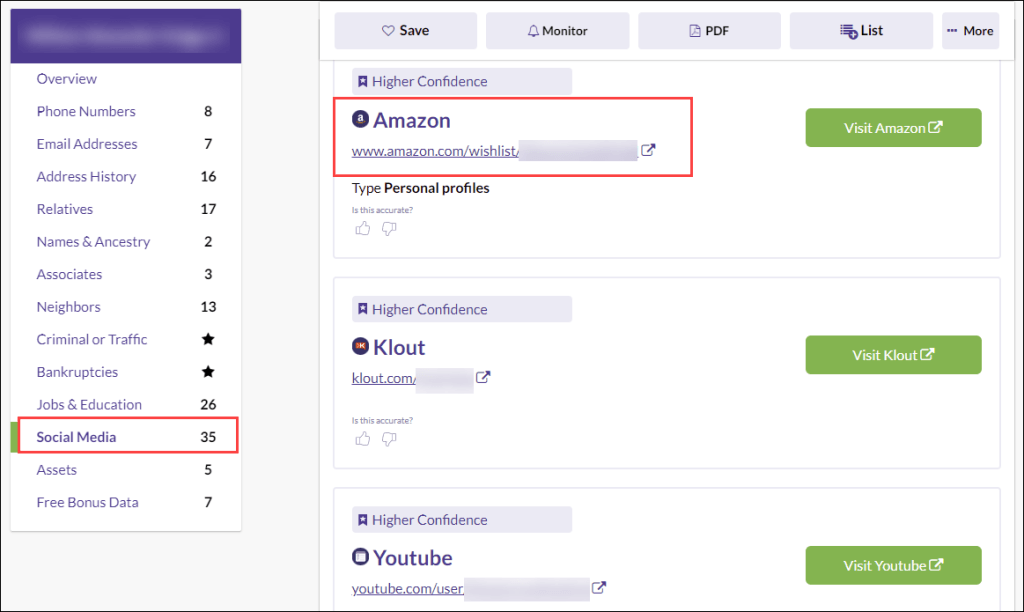Click the star icon beside Bankruptcies

click(208, 372)
